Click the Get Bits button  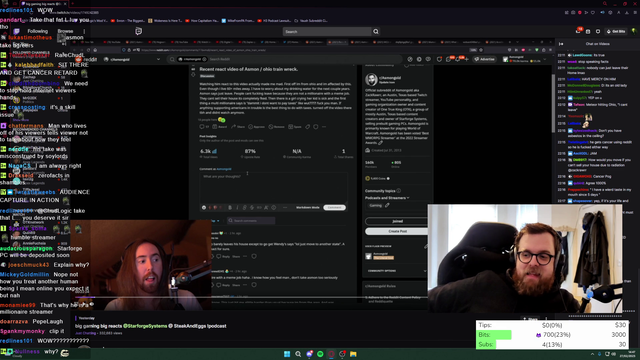(616, 31)
